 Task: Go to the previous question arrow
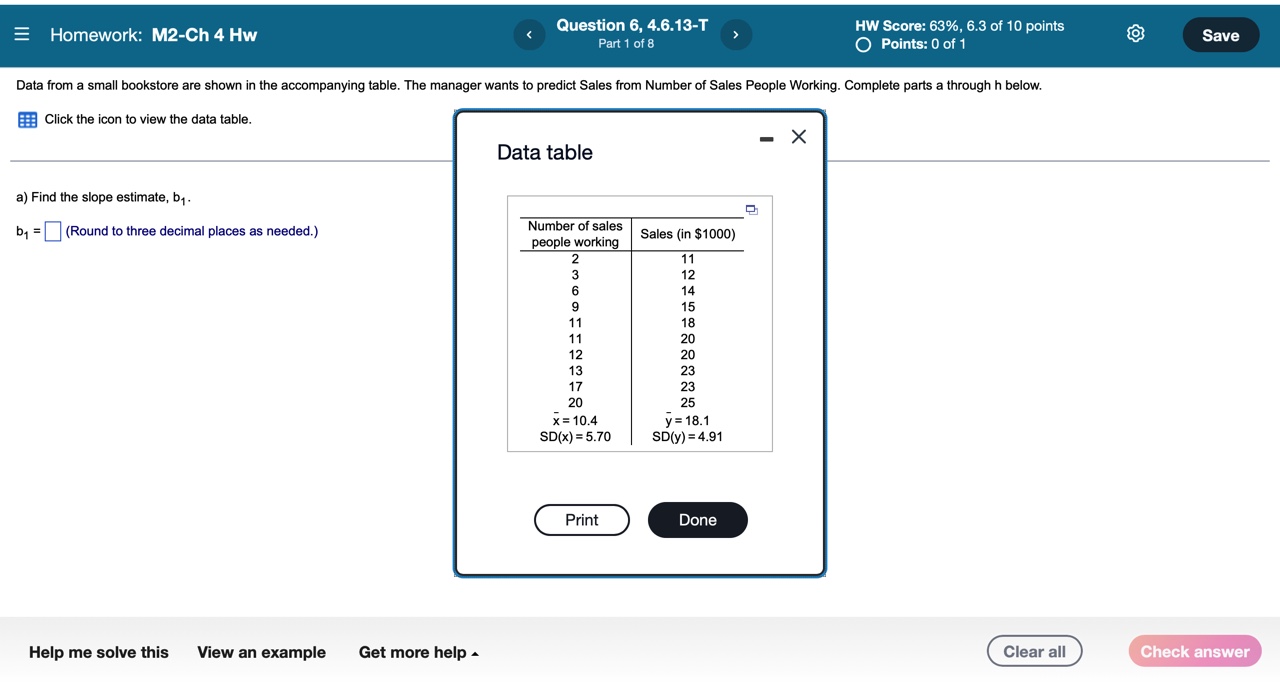click(529, 35)
